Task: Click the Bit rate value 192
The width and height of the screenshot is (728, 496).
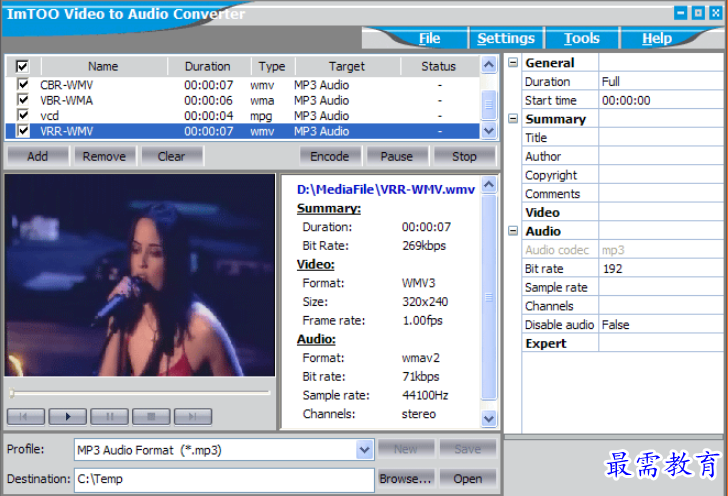Action: (x=661, y=268)
